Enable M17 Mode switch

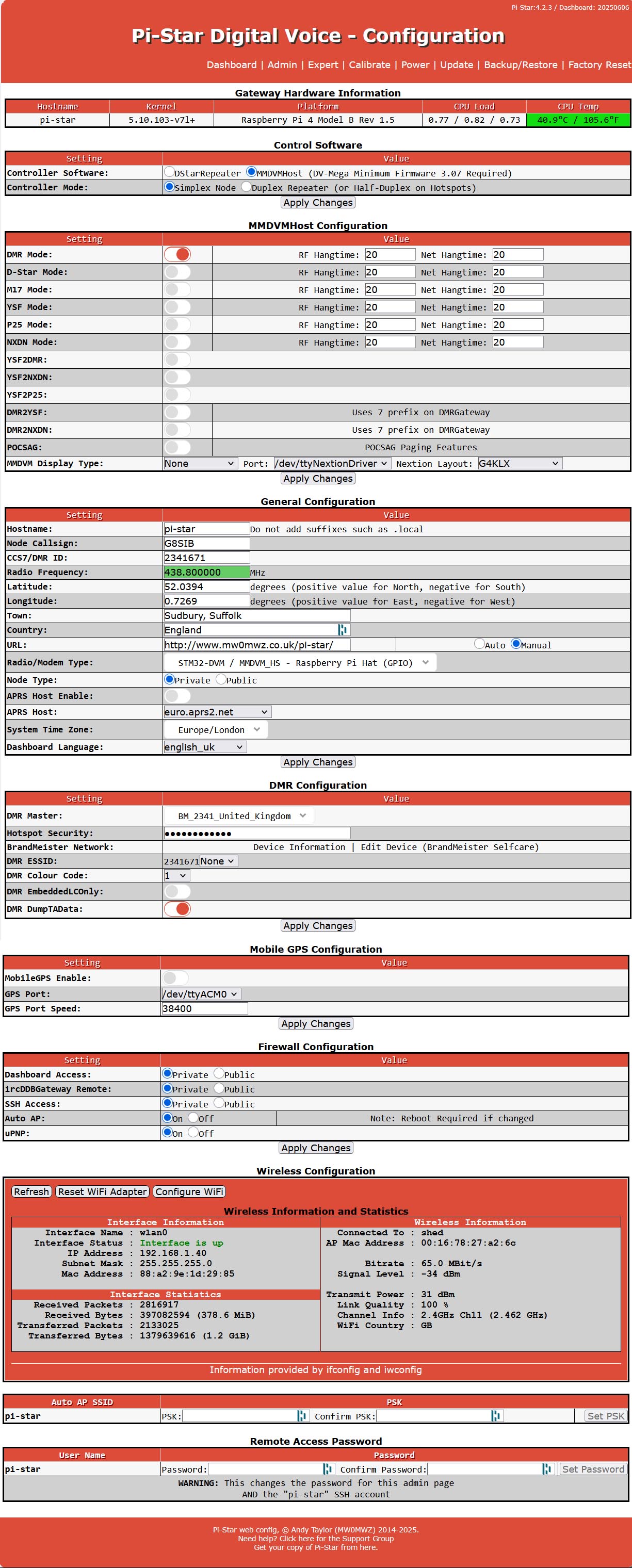(177, 290)
